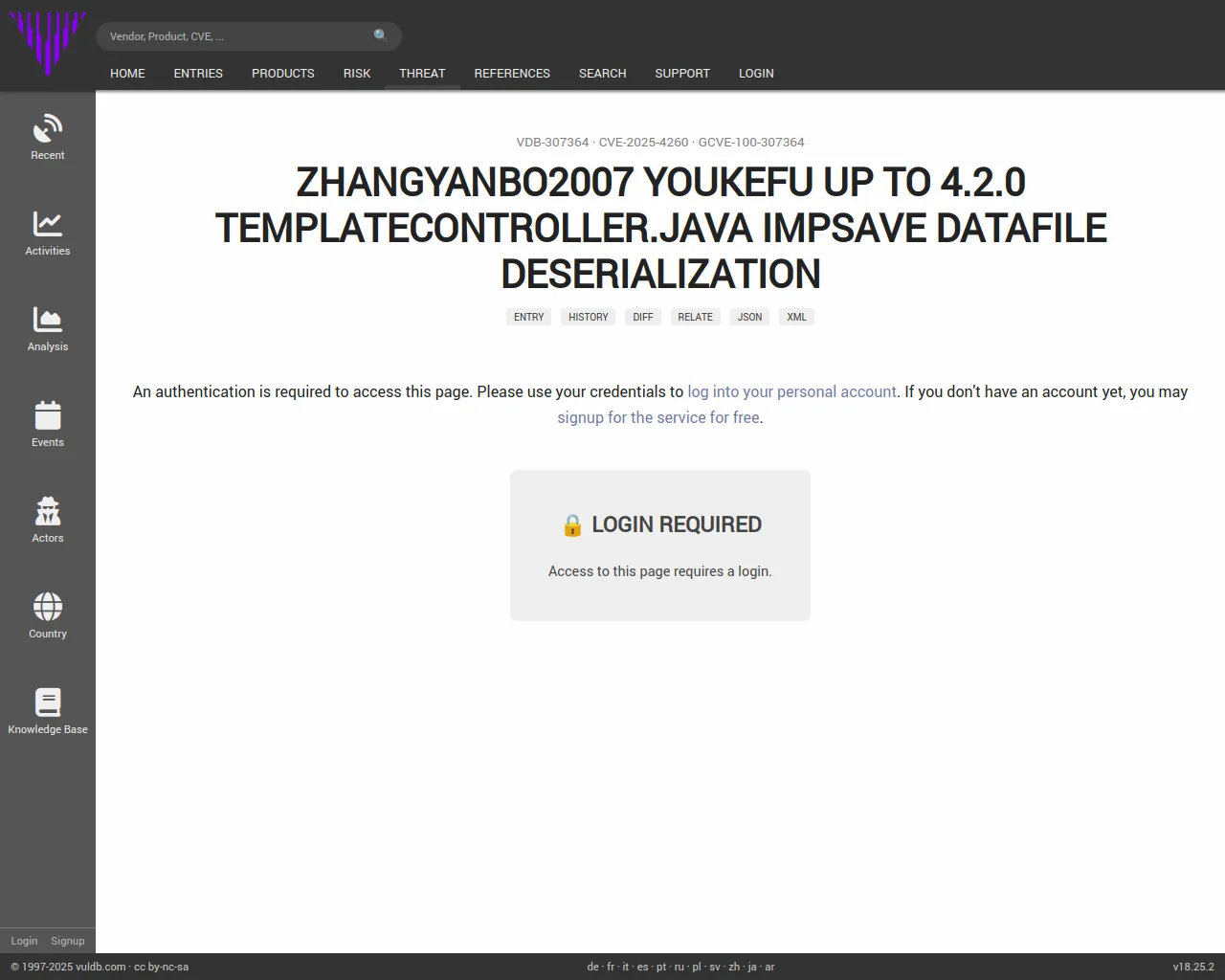Select the DIFF tab button
The height and width of the screenshot is (980, 1225).
[x=643, y=317]
